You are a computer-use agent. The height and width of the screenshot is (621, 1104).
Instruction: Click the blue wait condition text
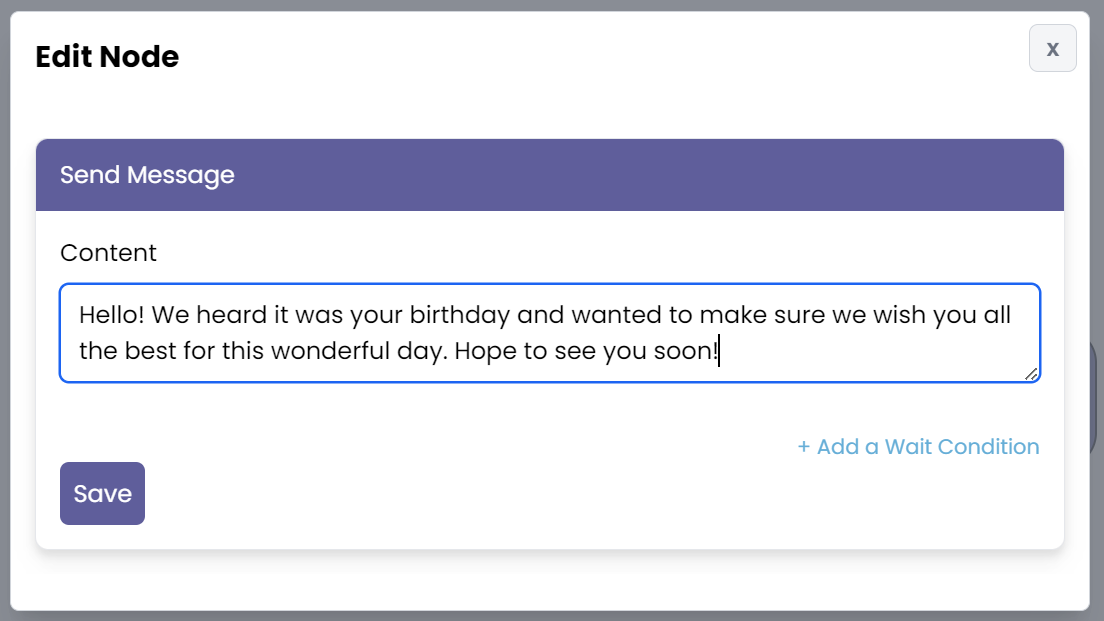(x=917, y=447)
